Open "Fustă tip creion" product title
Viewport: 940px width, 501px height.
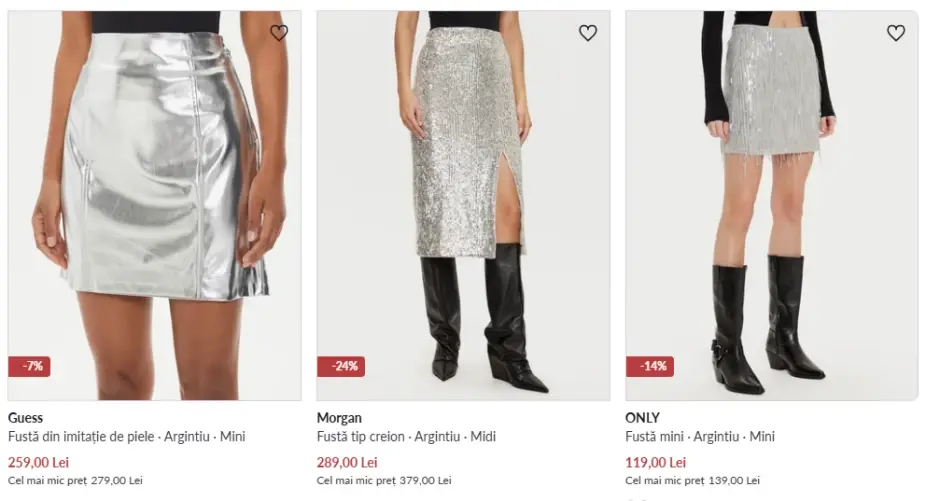click(x=406, y=437)
